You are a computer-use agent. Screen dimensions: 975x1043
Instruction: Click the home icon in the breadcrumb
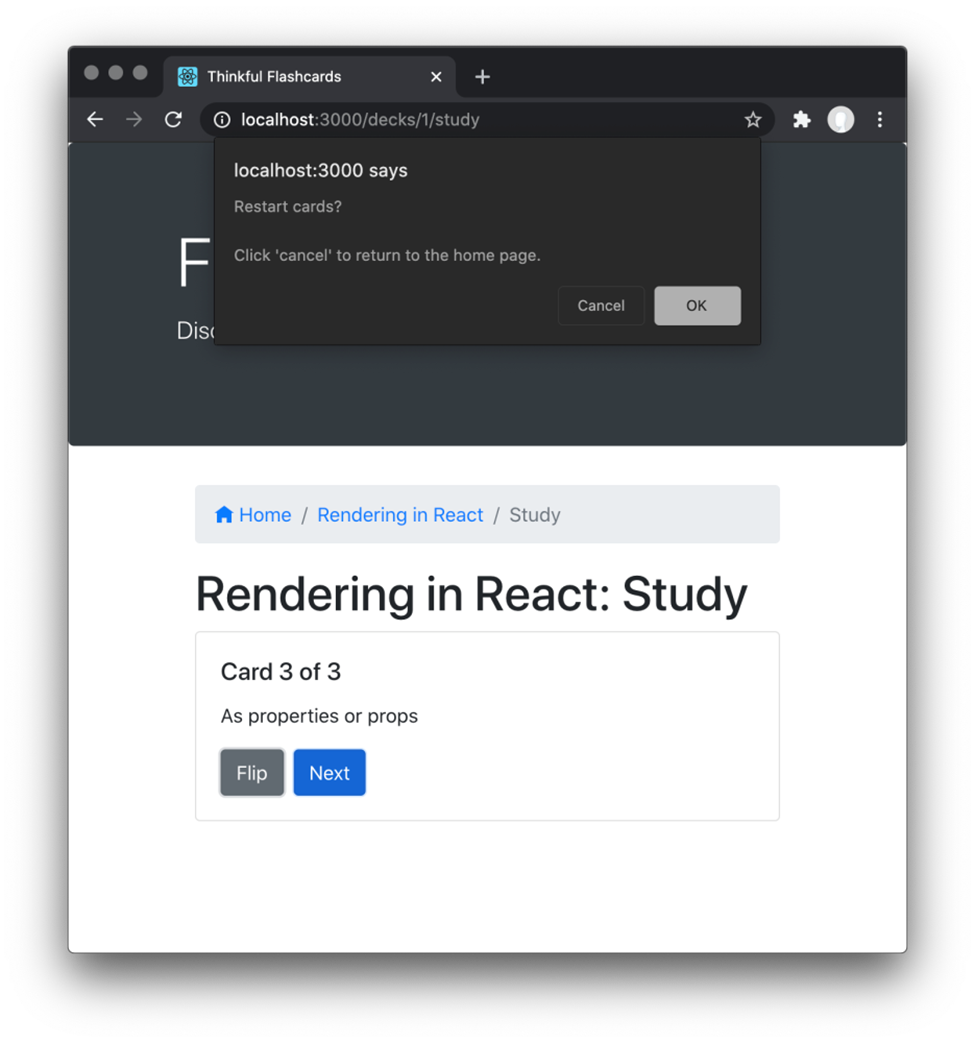[224, 514]
